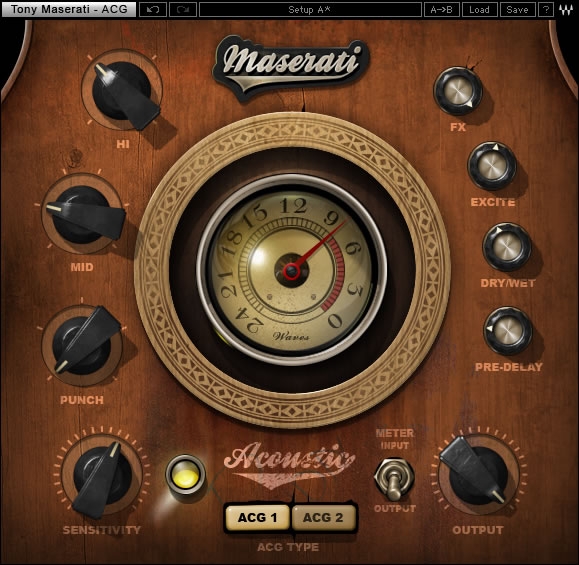Click the ACG TYPE label
The image size is (579, 565).
(x=288, y=547)
